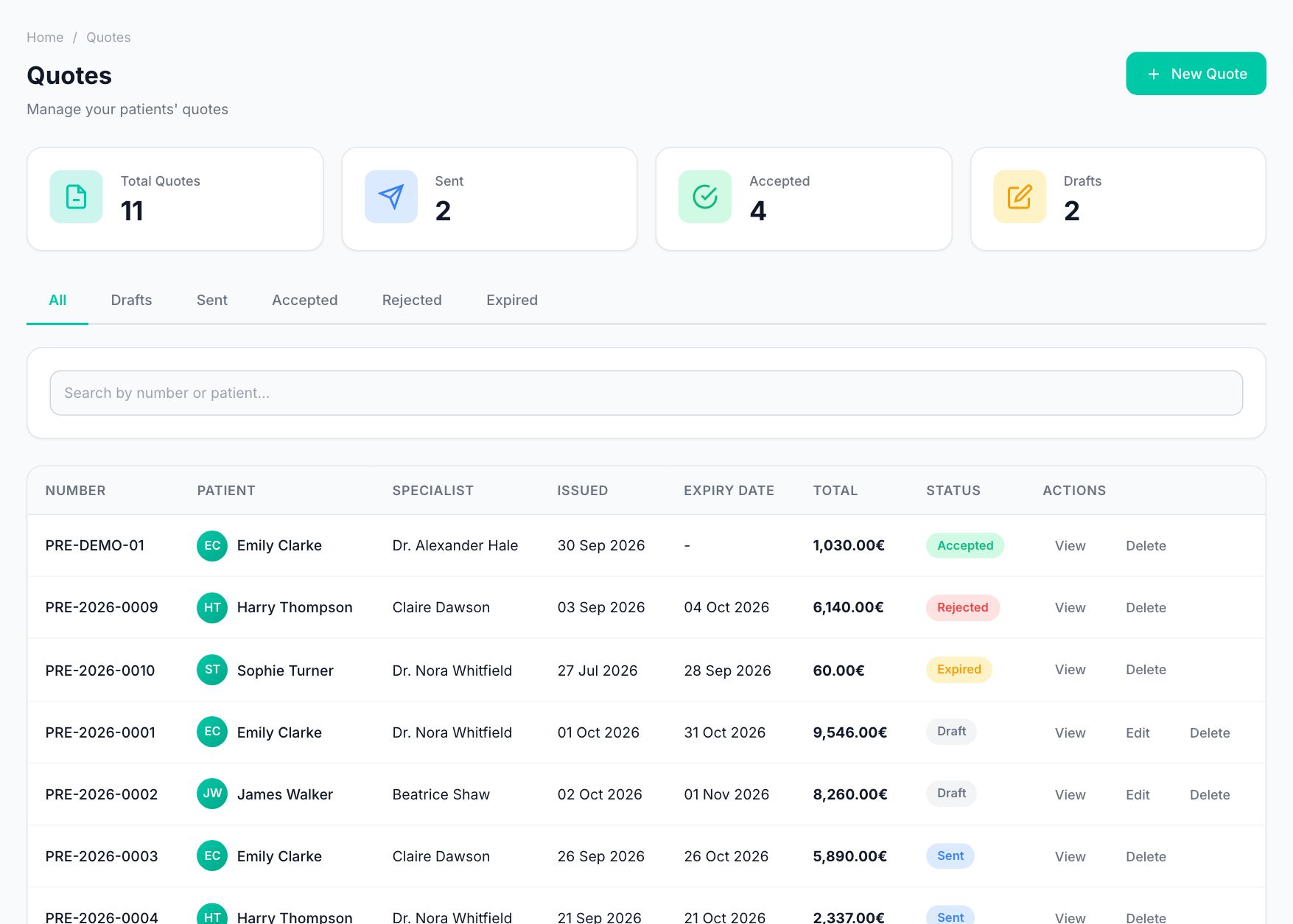View quote PRE-2026-0009
This screenshot has width=1293, height=924.
[x=1070, y=608]
